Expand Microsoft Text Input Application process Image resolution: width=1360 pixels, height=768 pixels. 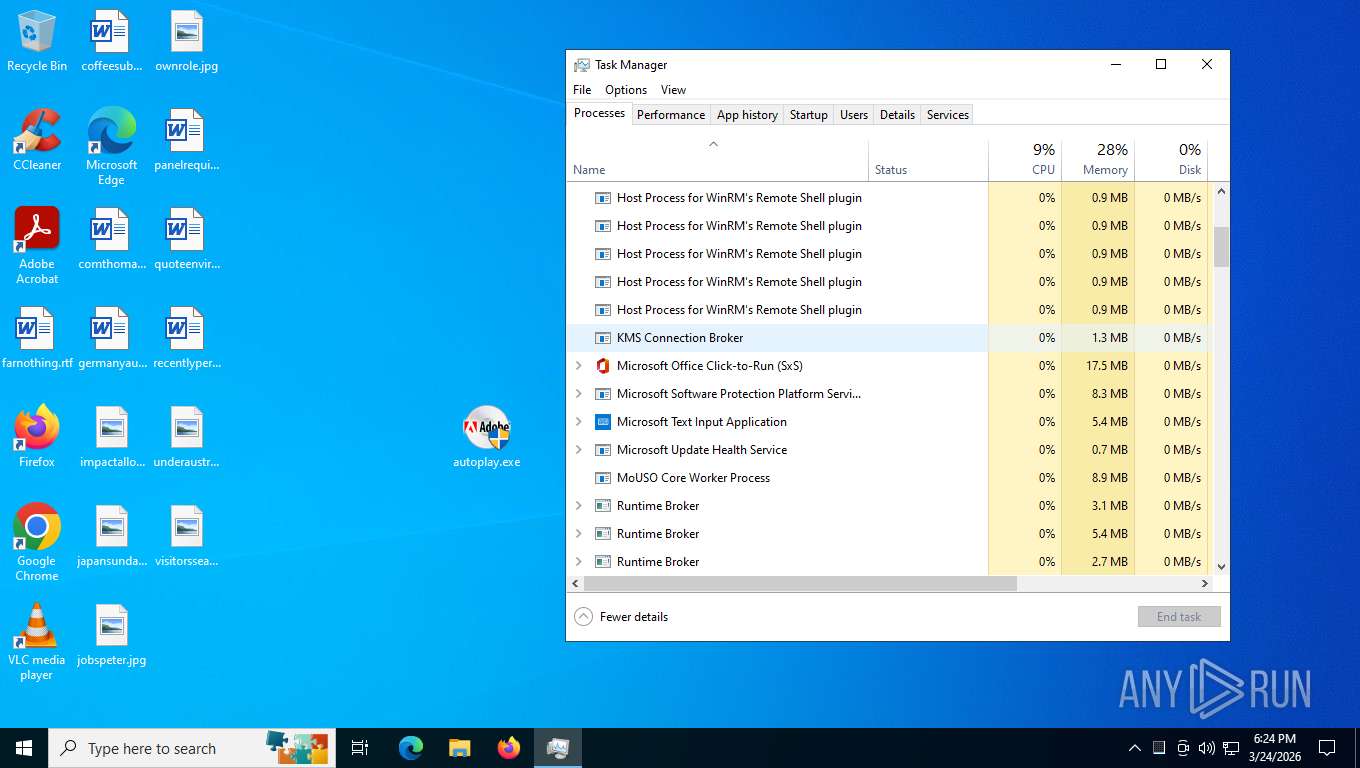578,422
